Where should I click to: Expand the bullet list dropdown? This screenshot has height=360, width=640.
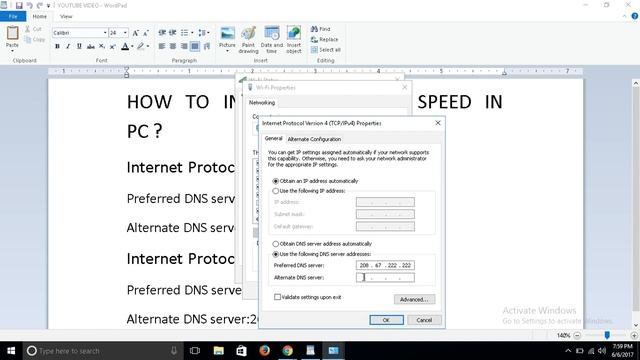(192, 33)
